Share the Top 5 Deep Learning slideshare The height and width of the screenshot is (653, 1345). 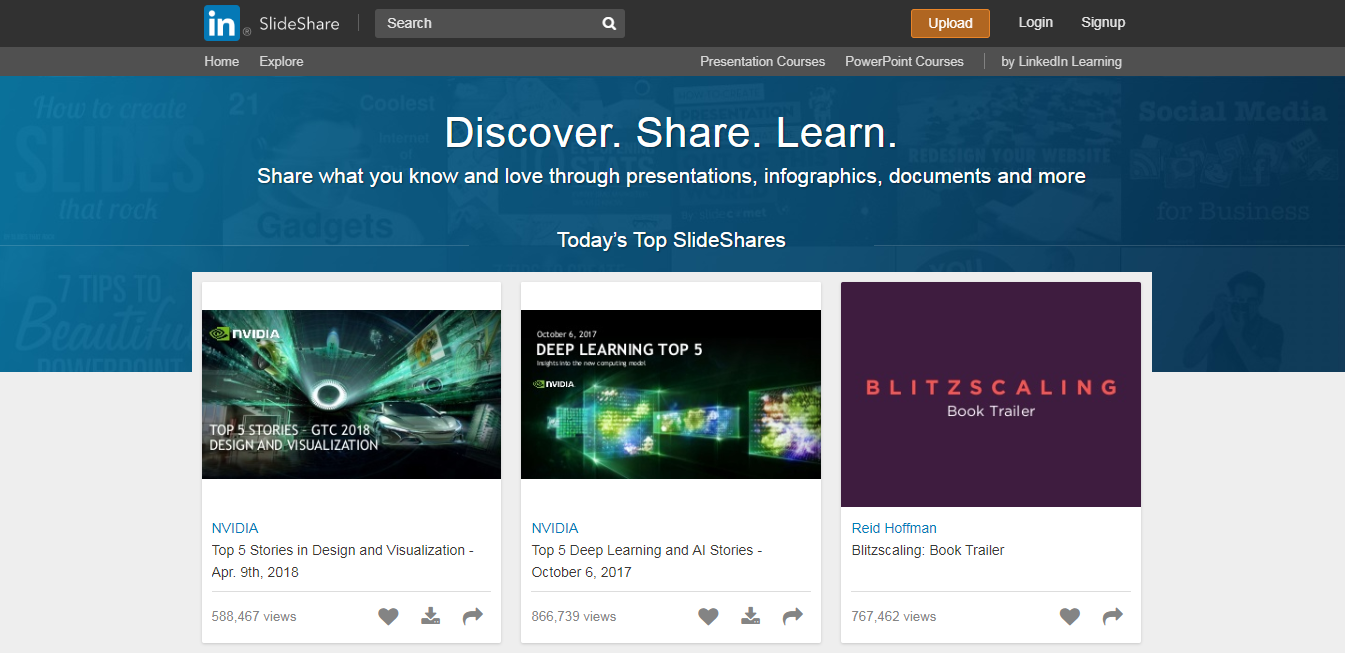pyautogui.click(x=793, y=617)
